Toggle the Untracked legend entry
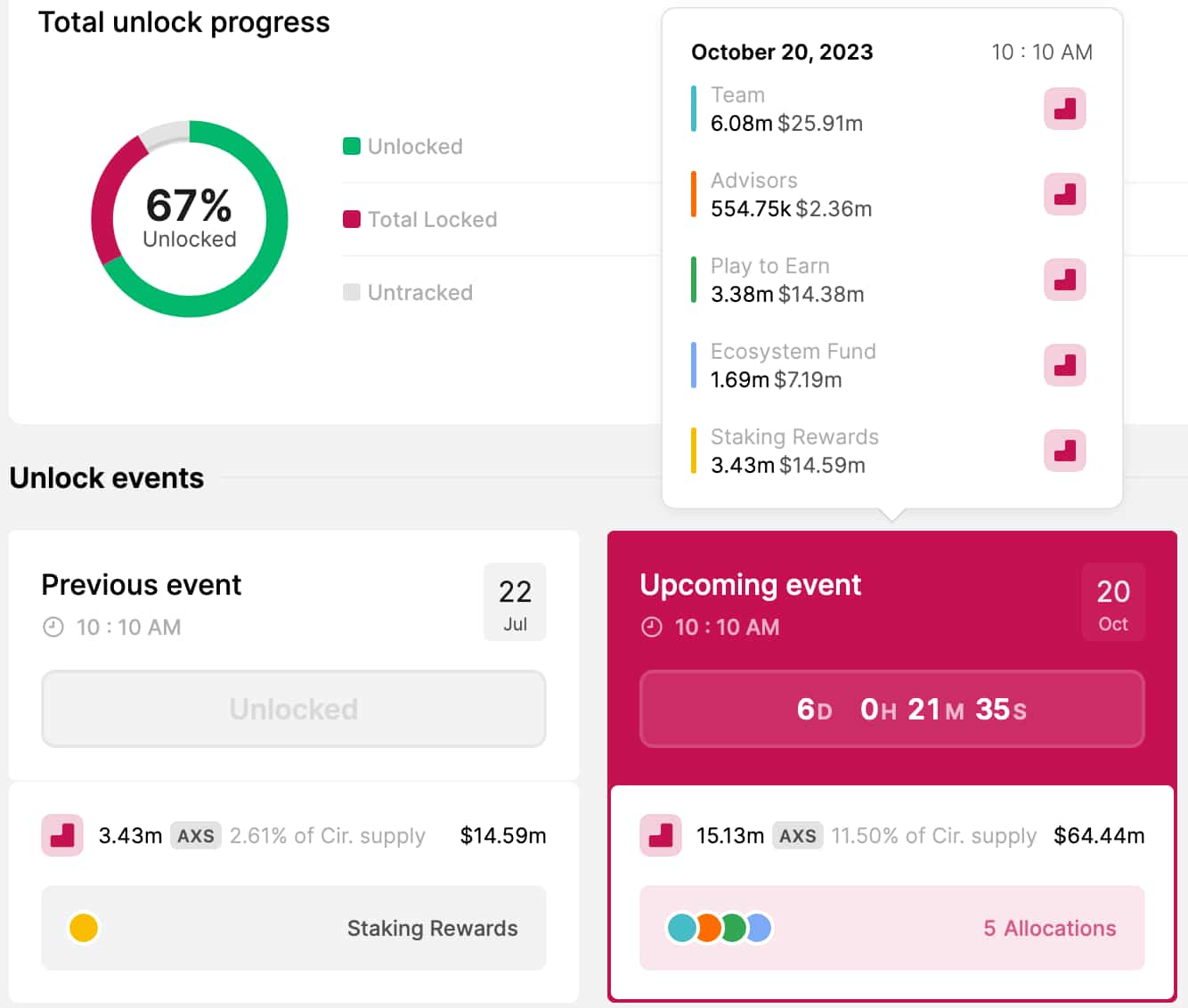Viewport: 1188px width, 1008px height. [407, 292]
